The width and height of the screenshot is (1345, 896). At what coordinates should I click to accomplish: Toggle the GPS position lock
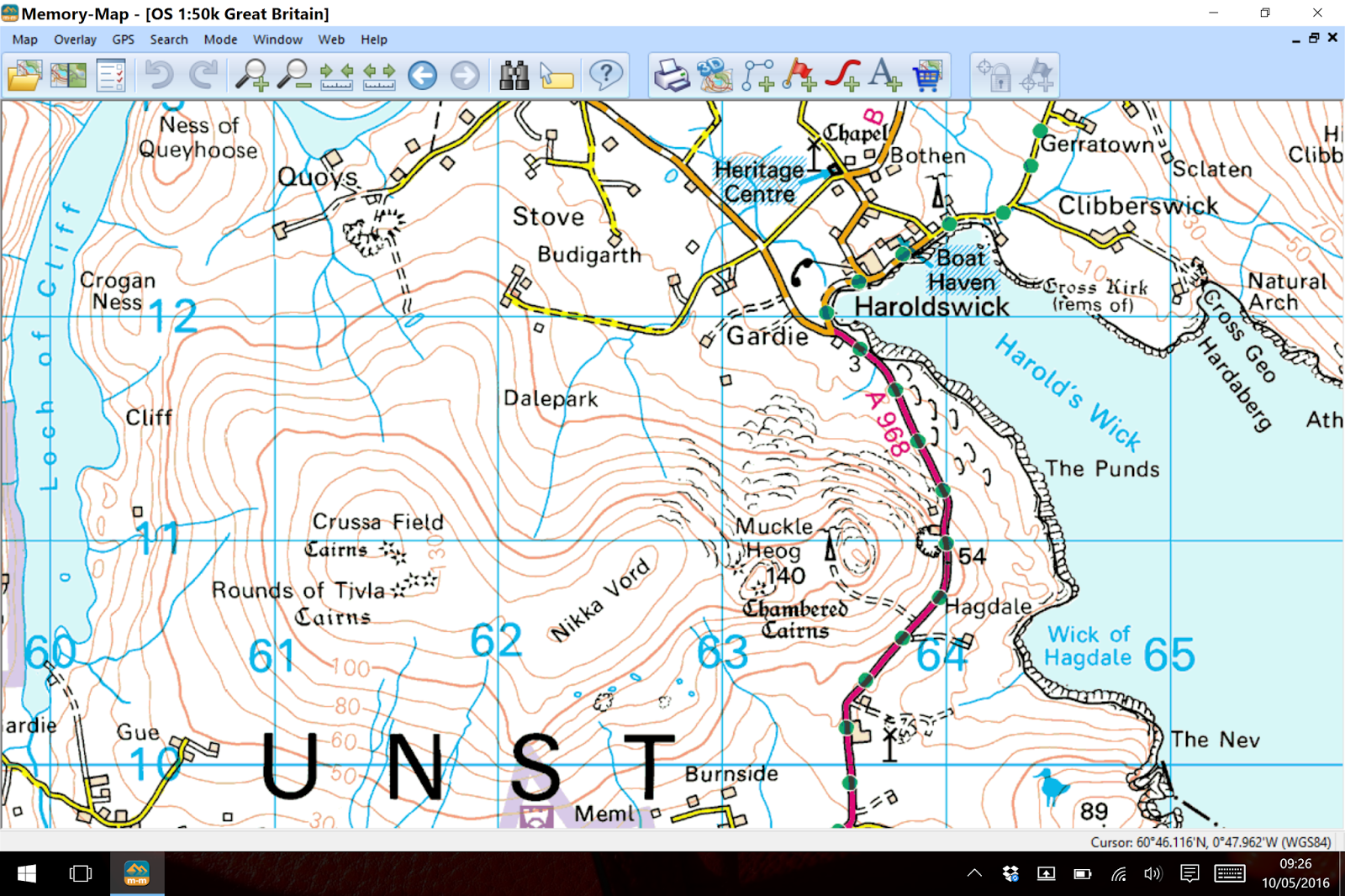tap(994, 75)
